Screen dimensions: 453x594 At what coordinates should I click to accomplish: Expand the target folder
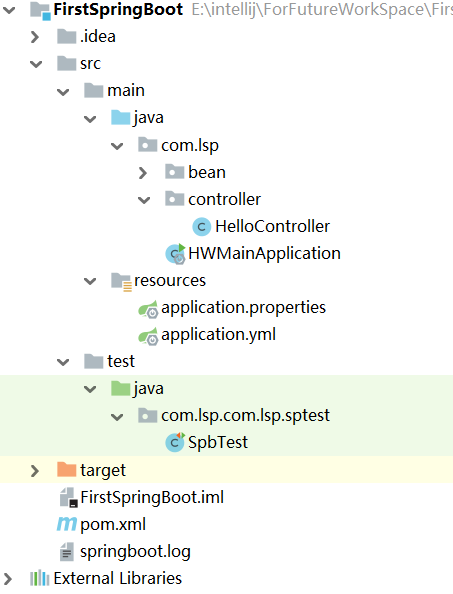point(35,471)
